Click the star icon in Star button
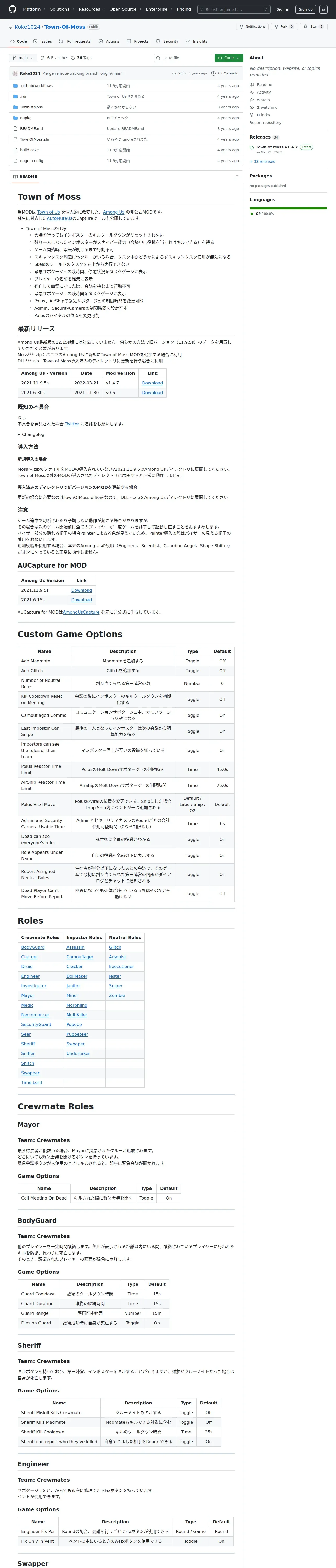 tap(305, 27)
